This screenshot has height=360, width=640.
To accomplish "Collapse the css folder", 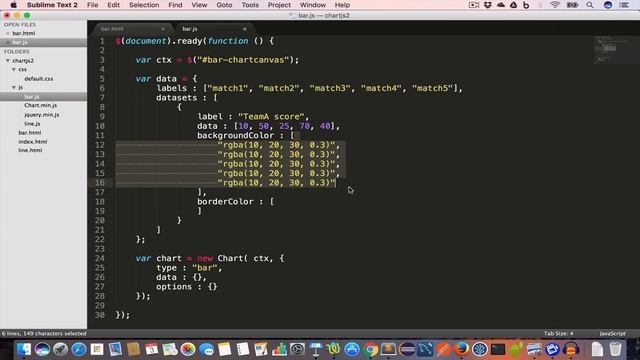I will point(14,69).
